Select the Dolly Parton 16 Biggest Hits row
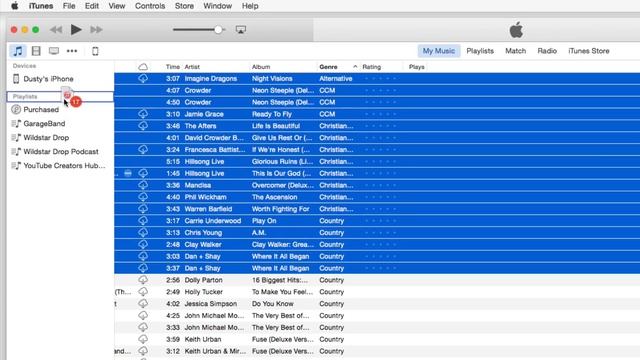This screenshot has height=360, width=640. tap(377, 280)
